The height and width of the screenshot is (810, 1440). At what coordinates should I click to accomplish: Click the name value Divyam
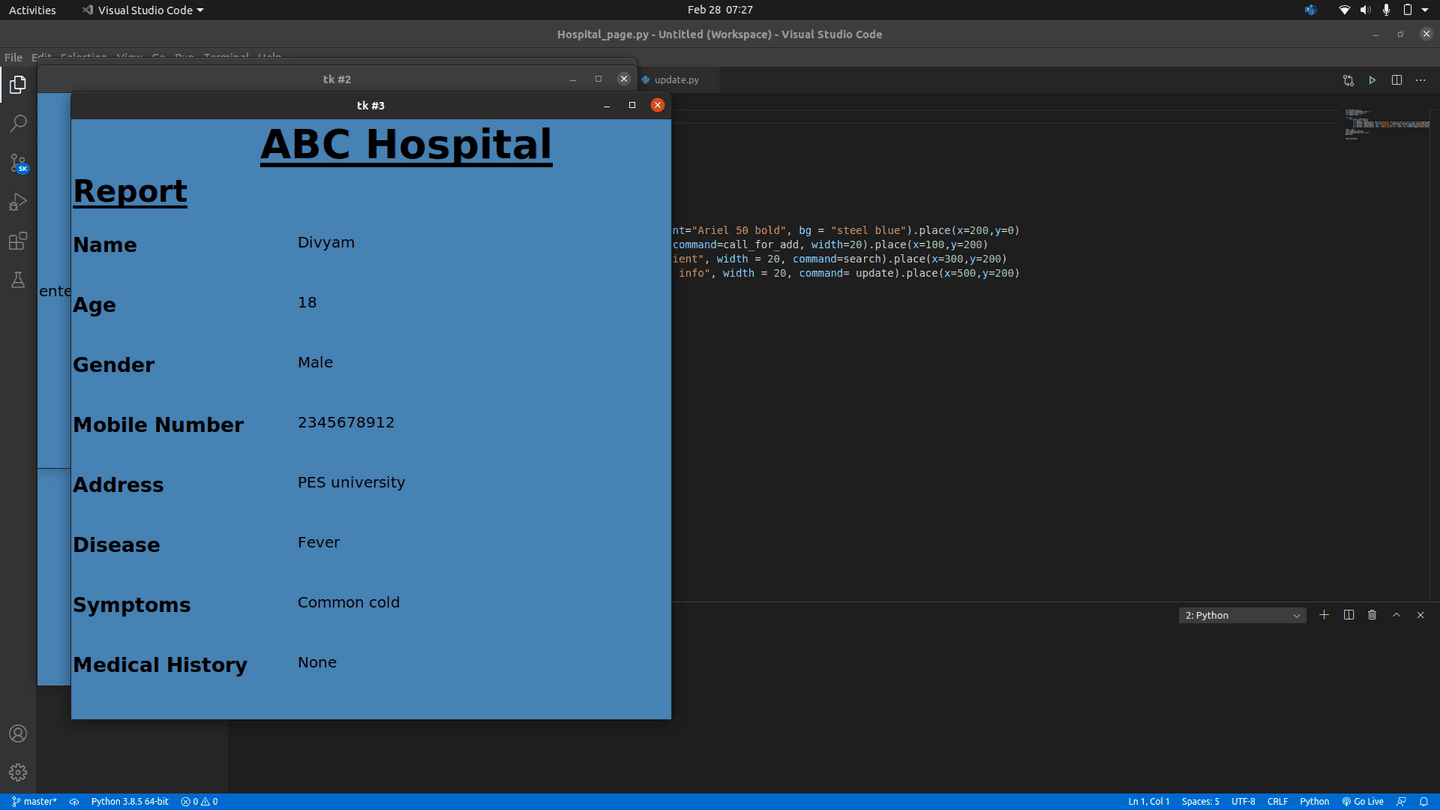coord(326,243)
